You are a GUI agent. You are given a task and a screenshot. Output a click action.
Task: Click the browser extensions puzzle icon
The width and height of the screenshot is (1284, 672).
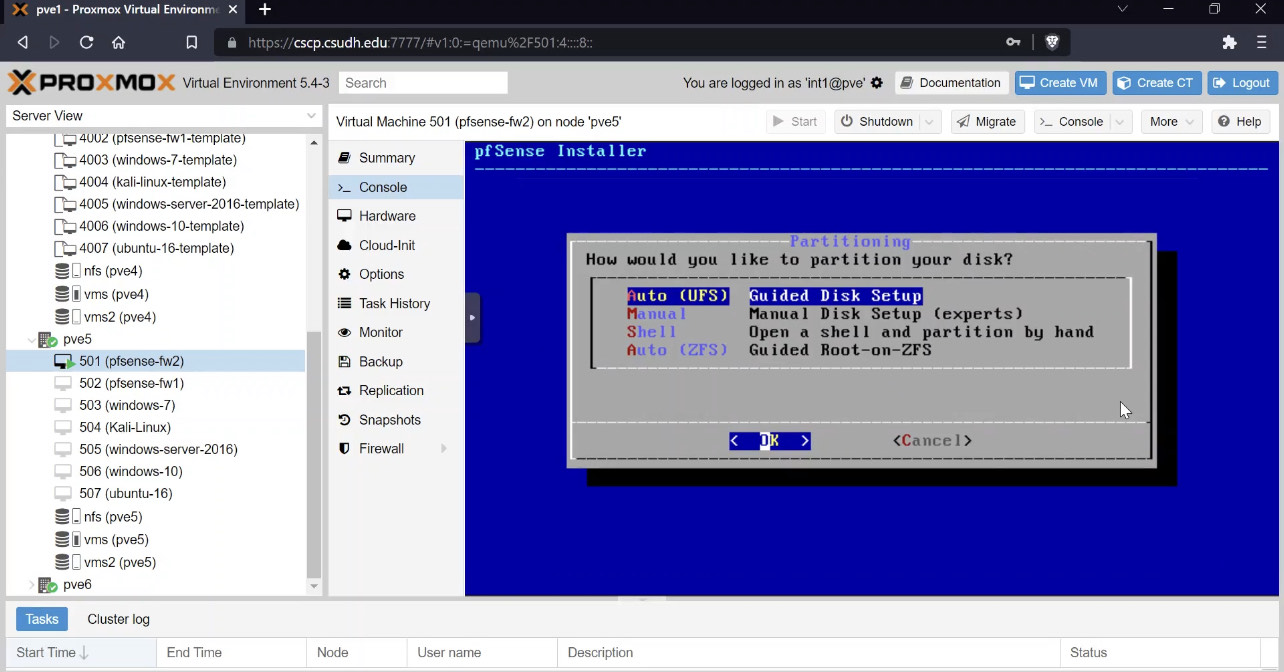1230,42
